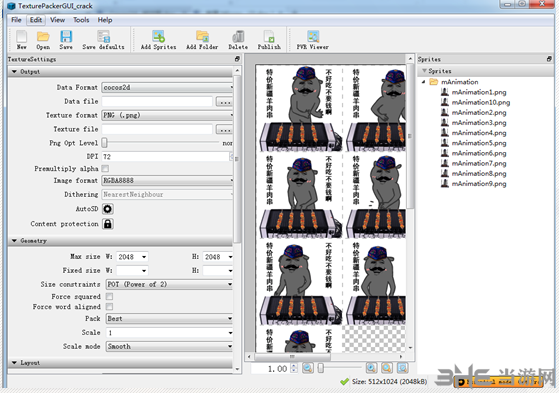Click the mAnimation1.png thumbnail icon

(445, 92)
